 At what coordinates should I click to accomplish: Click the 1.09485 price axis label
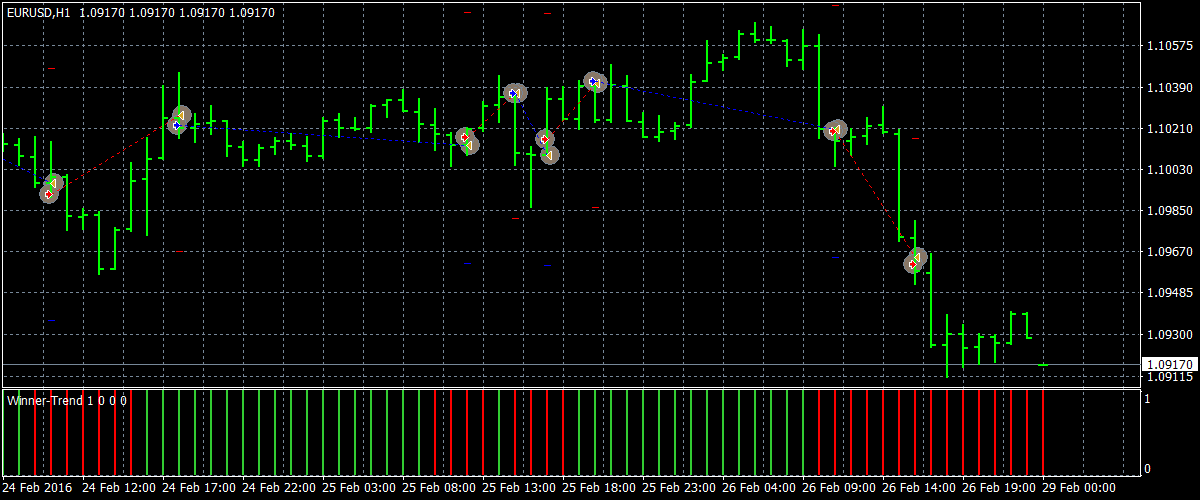click(x=1169, y=293)
